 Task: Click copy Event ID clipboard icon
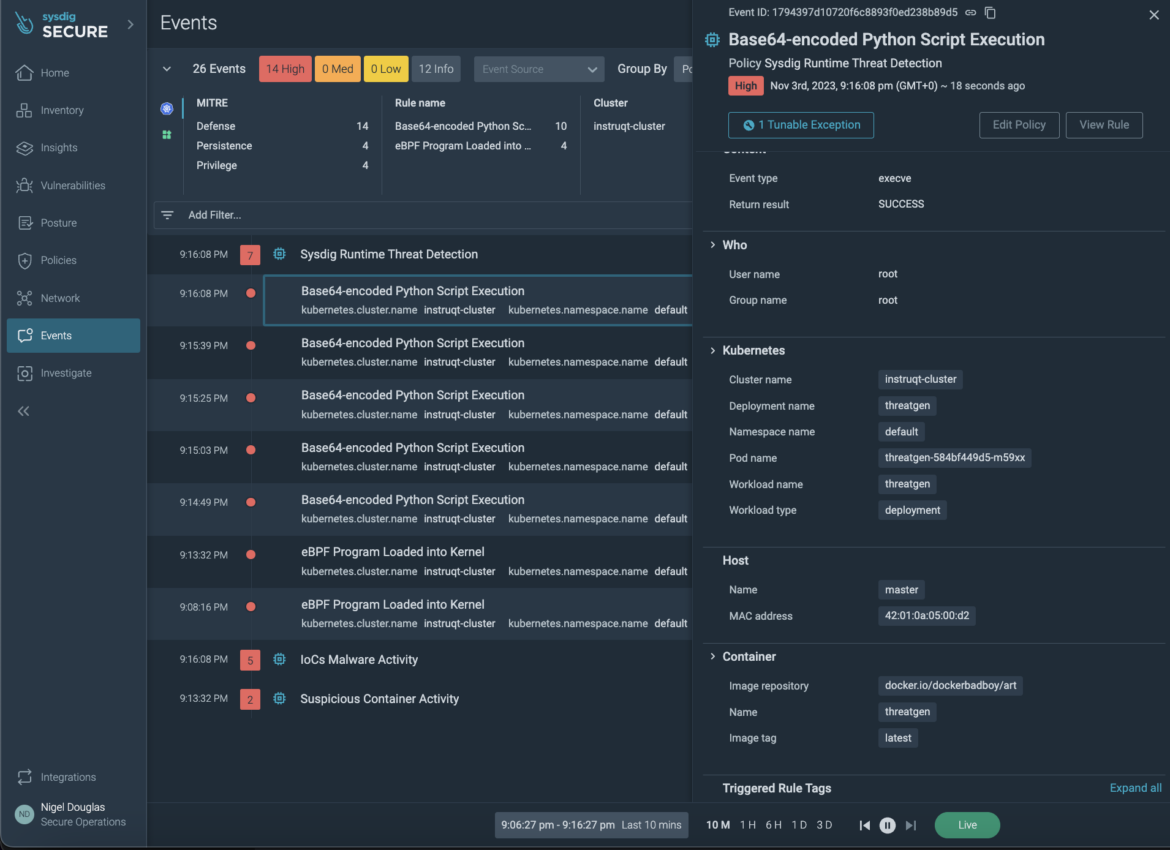[x=990, y=12]
